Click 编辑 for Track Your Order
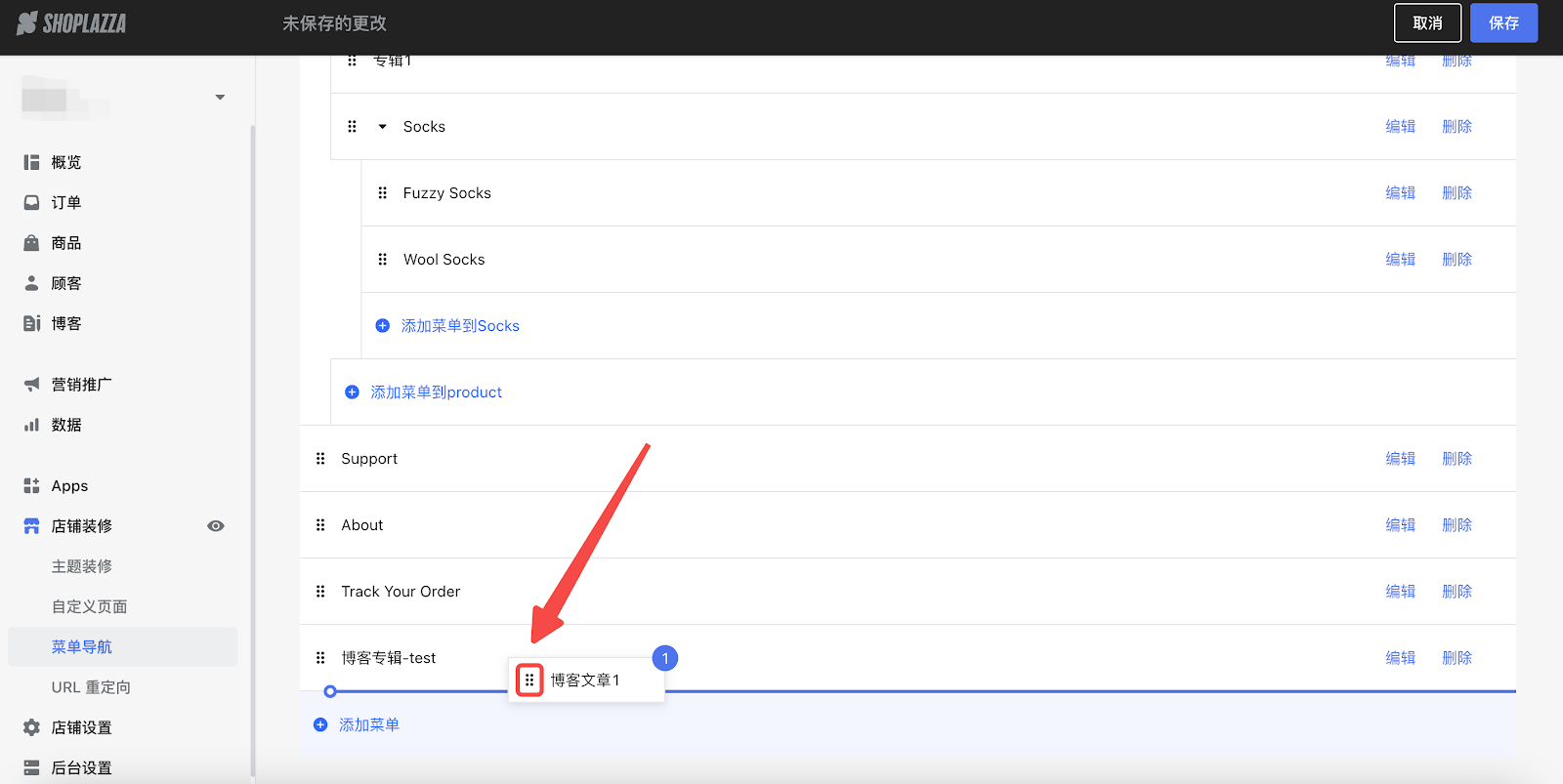Screen dimensions: 1563x784 (x=1400, y=591)
